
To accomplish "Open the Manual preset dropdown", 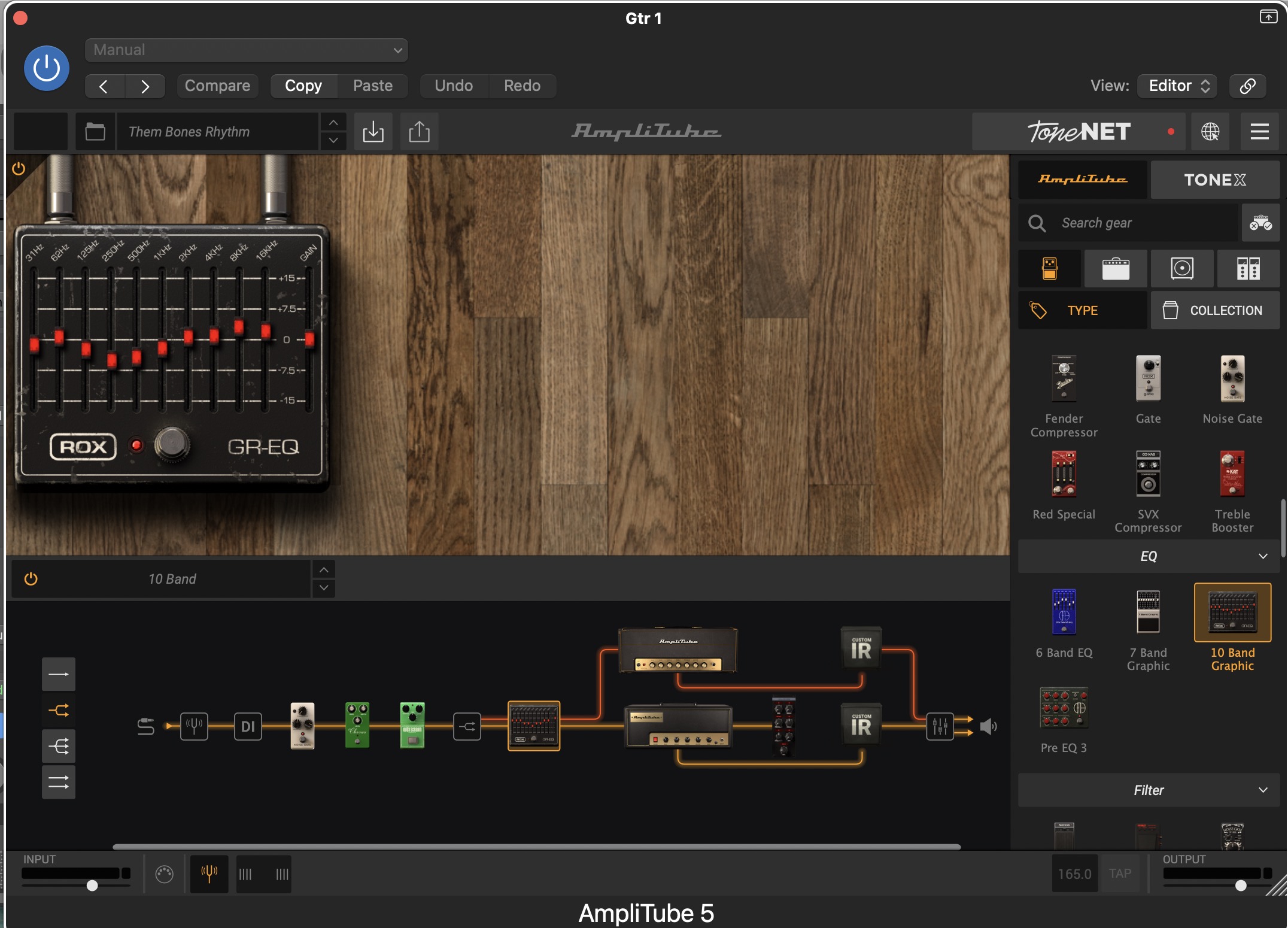I will [x=246, y=50].
